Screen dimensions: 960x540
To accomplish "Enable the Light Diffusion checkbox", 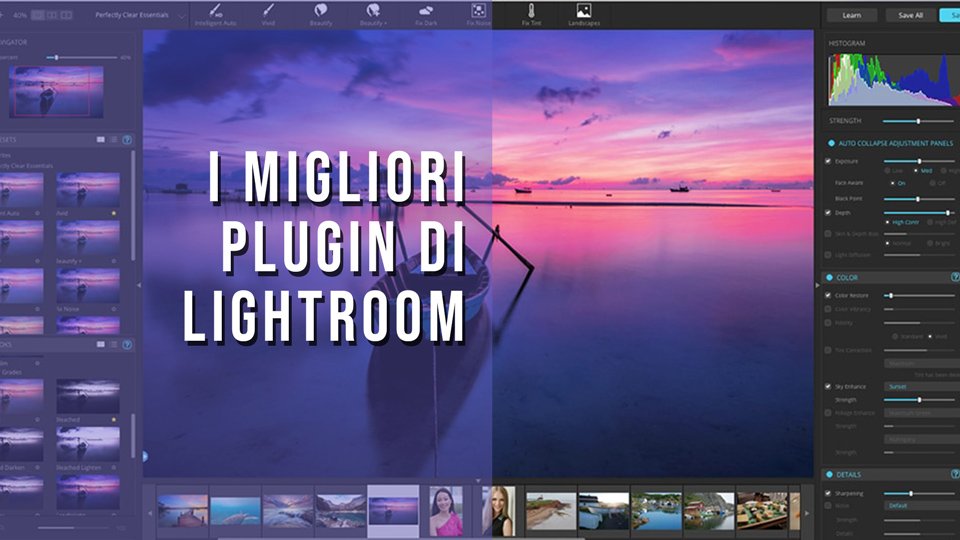I will pos(828,254).
